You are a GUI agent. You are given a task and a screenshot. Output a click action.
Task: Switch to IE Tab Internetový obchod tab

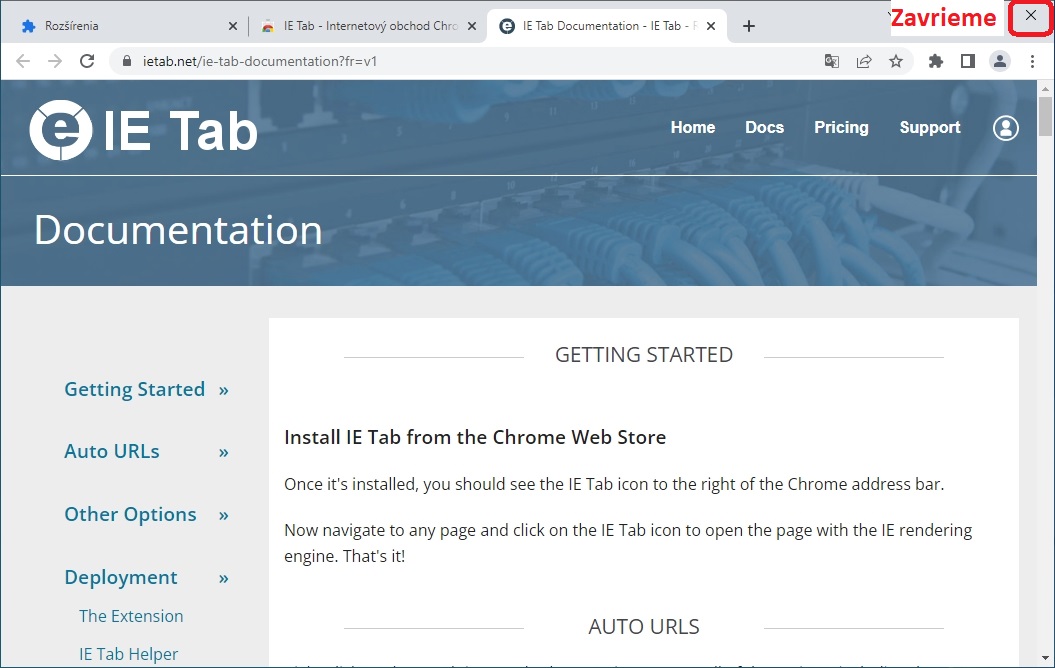(x=367, y=26)
